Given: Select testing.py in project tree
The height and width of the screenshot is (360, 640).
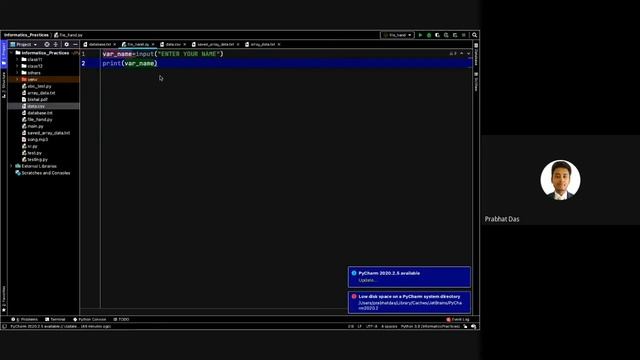Looking at the screenshot, I should point(37,160).
